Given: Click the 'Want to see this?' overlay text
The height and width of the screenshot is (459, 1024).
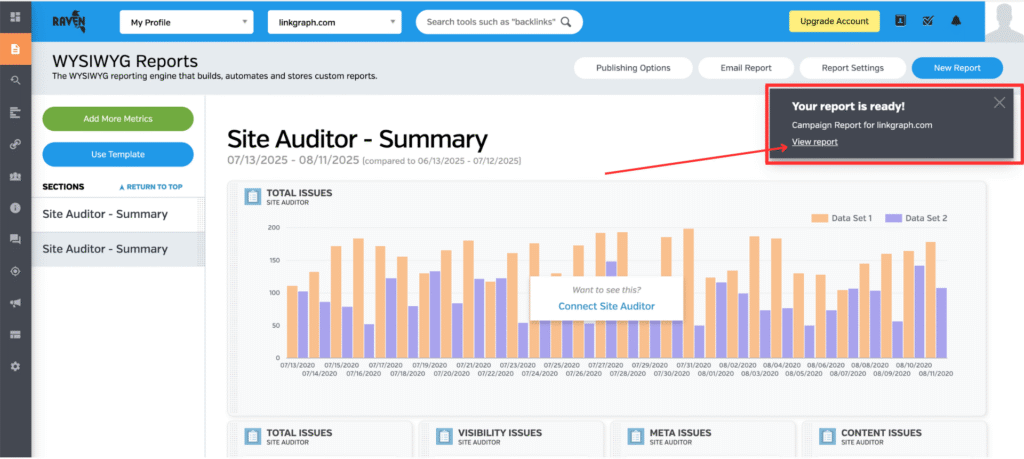Looking at the screenshot, I should click(x=607, y=289).
